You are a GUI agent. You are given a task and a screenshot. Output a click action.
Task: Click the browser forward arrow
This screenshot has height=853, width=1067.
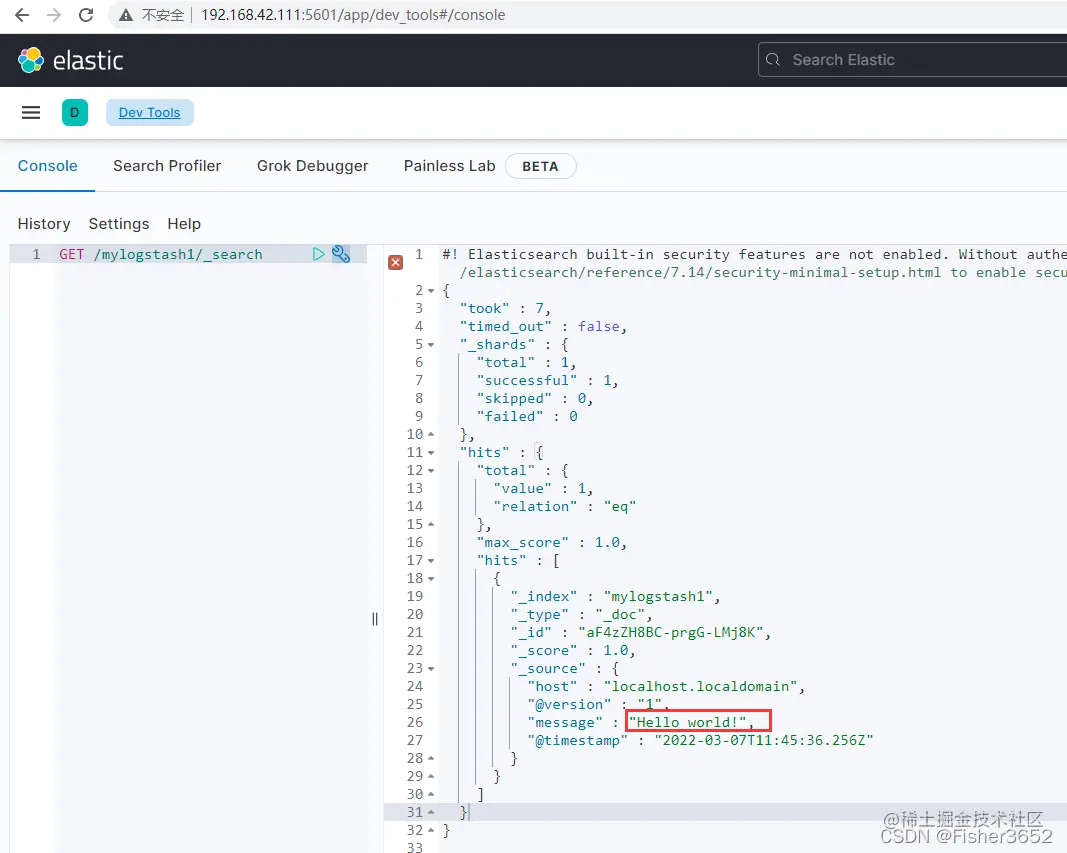(54, 15)
